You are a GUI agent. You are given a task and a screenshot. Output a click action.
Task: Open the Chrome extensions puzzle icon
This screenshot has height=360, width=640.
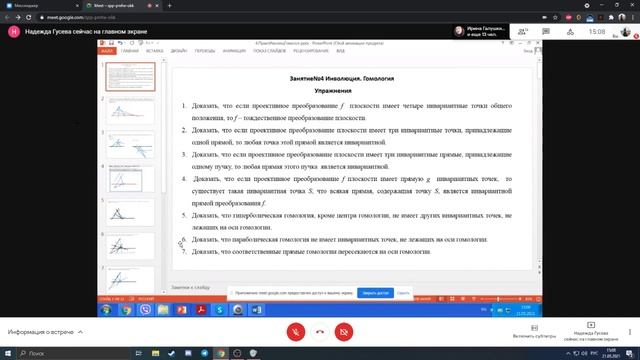[611, 18]
